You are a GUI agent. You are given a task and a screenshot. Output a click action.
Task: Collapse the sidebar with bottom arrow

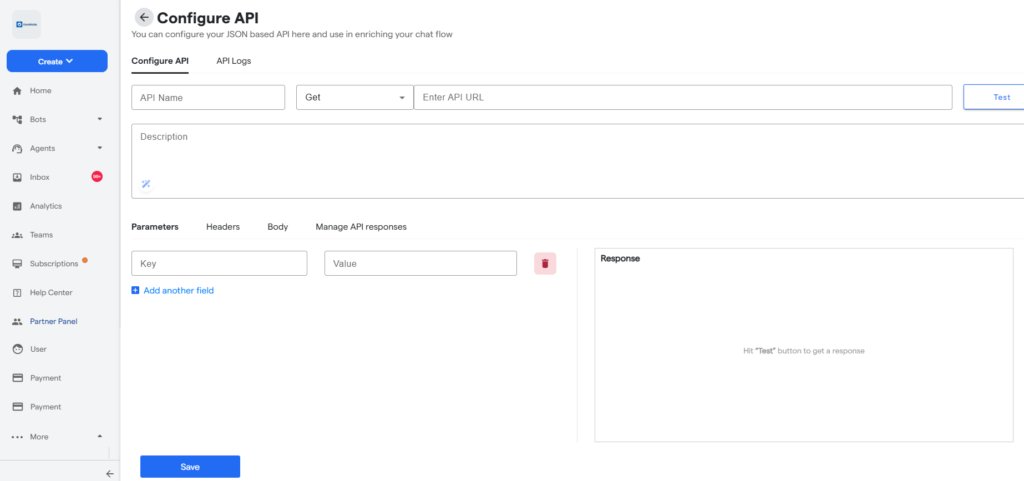pos(110,474)
